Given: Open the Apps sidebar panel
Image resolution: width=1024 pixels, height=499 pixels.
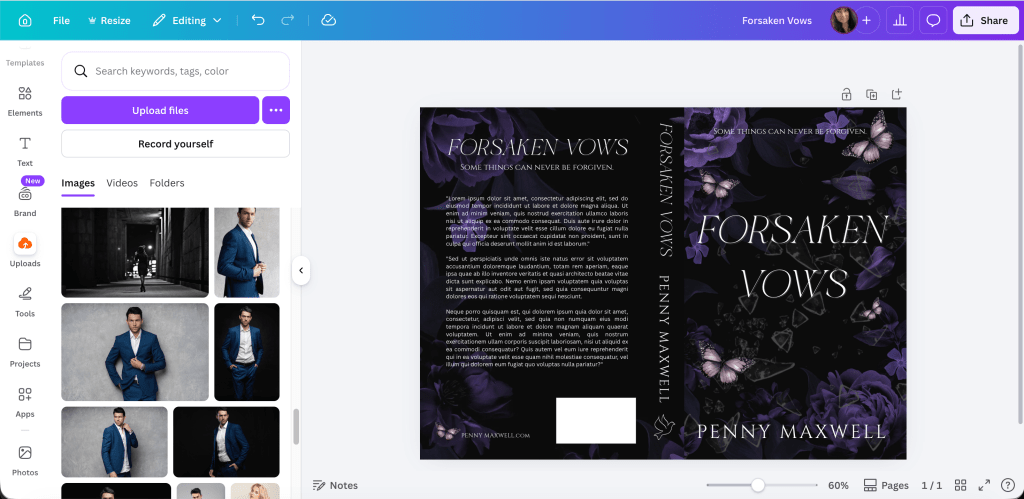Looking at the screenshot, I should (x=25, y=402).
